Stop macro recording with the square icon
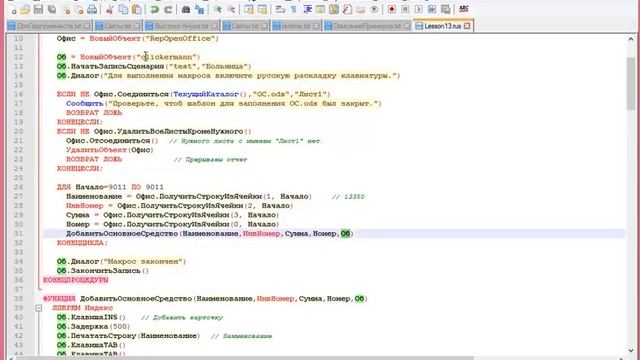640x360 pixels. coord(405,9)
